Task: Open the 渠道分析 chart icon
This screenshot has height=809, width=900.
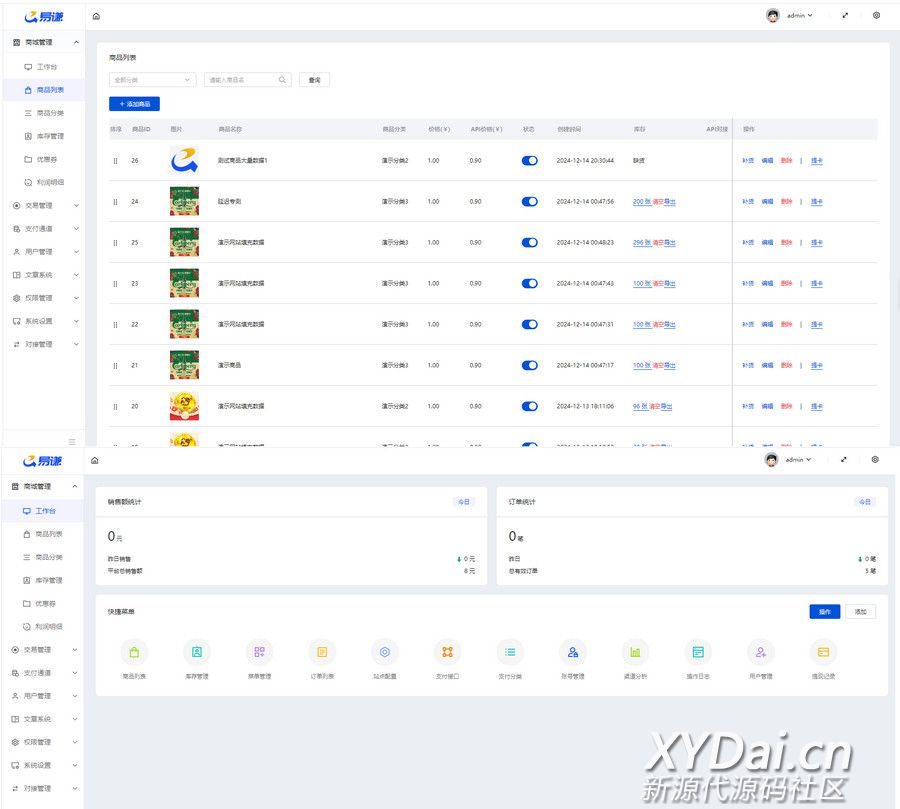Action: pyautogui.click(x=635, y=652)
